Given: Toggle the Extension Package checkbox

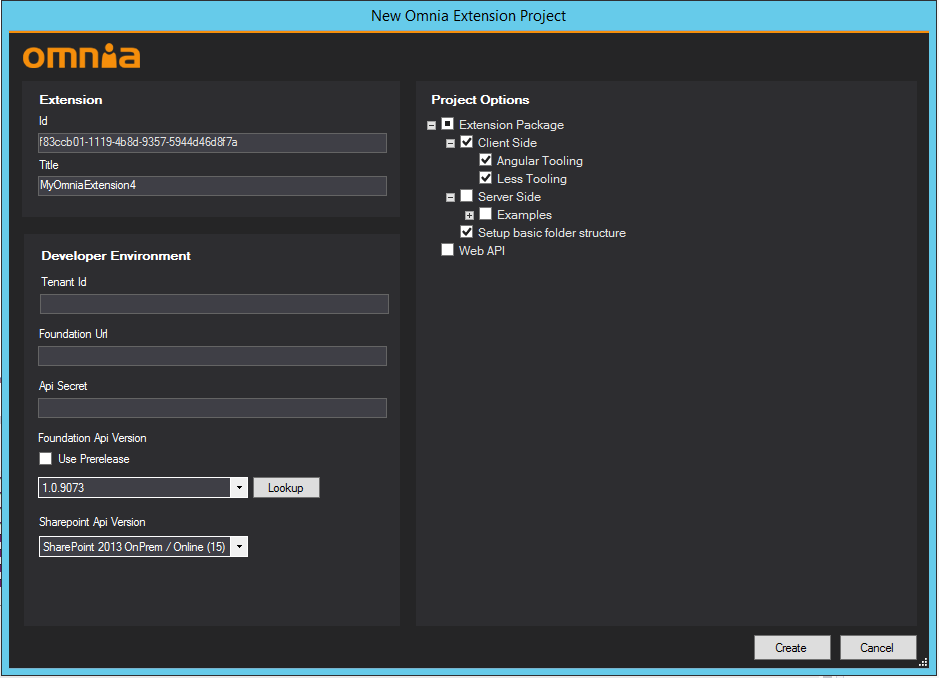Looking at the screenshot, I should pyautogui.click(x=448, y=124).
